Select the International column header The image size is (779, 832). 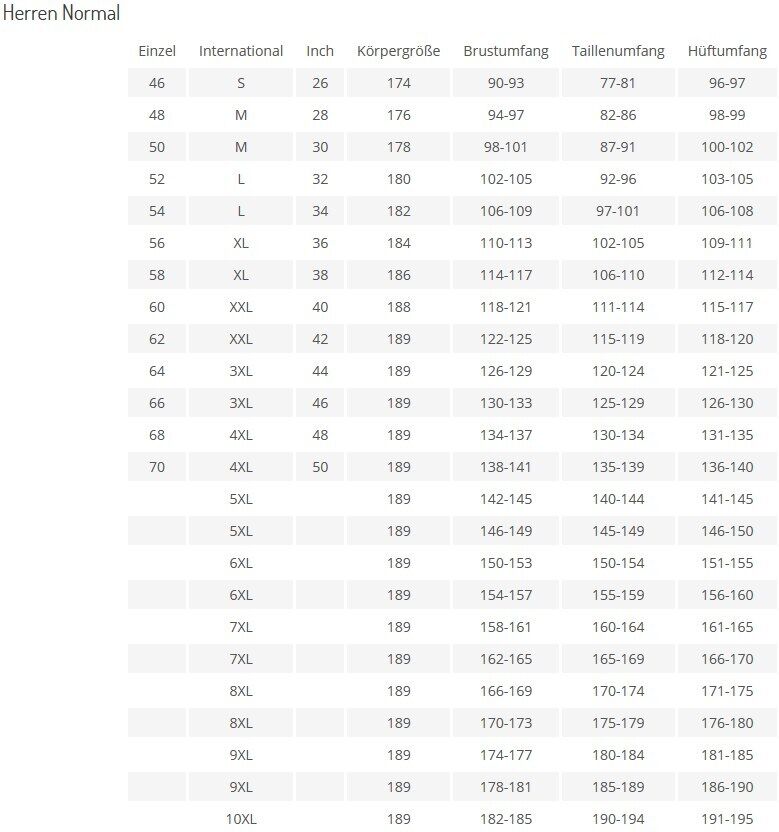tap(241, 51)
